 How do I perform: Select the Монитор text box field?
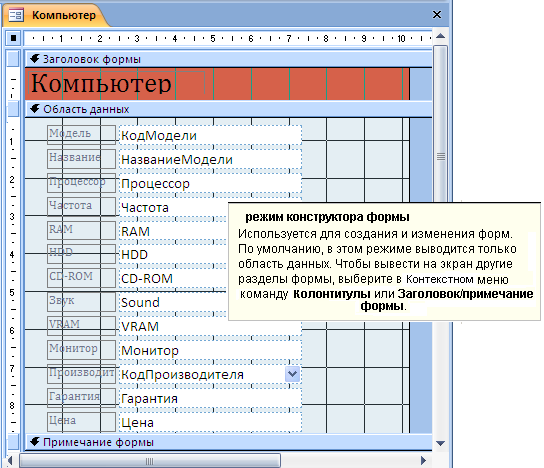coord(211,350)
